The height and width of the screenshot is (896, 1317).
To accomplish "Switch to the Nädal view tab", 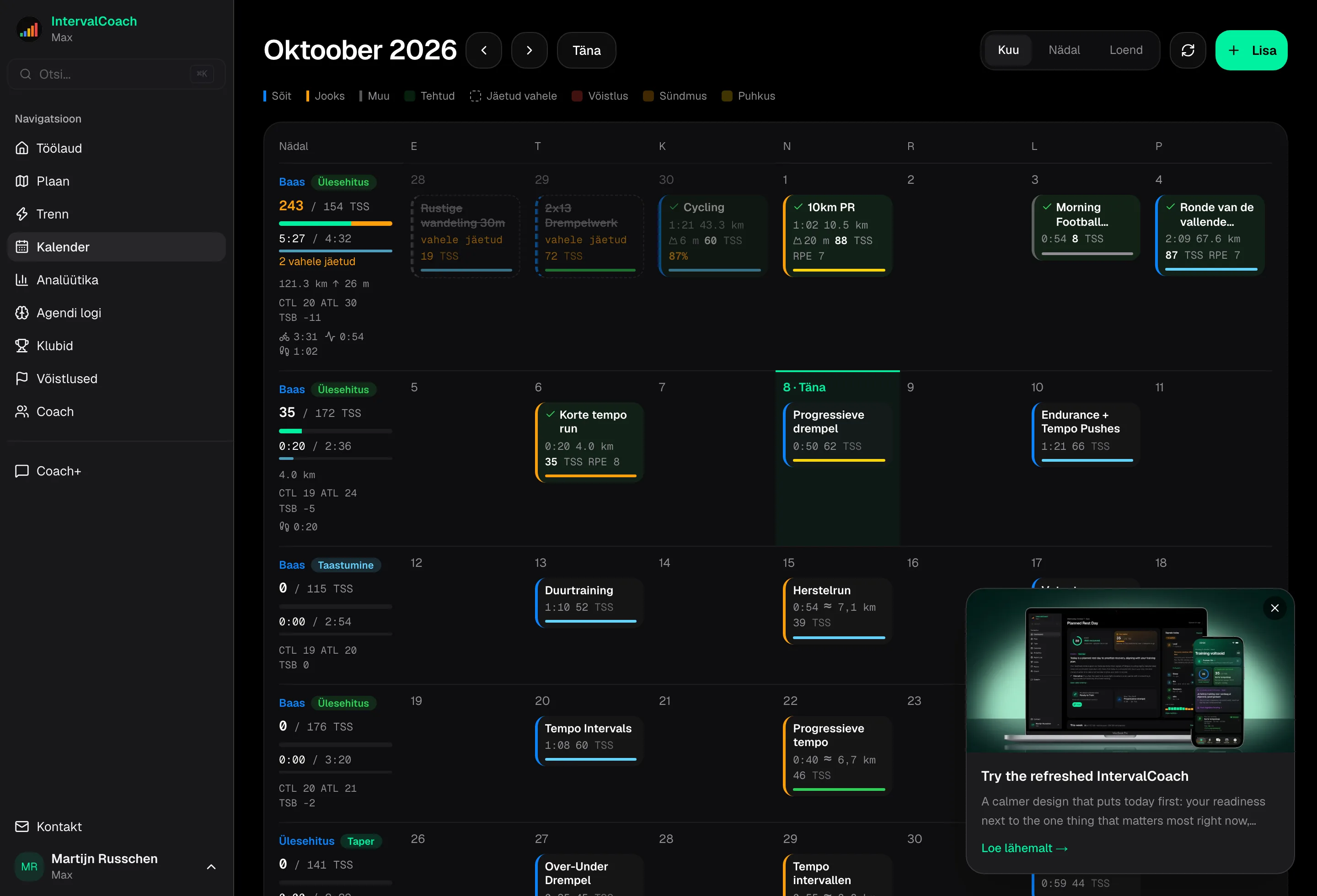I will (1064, 50).
